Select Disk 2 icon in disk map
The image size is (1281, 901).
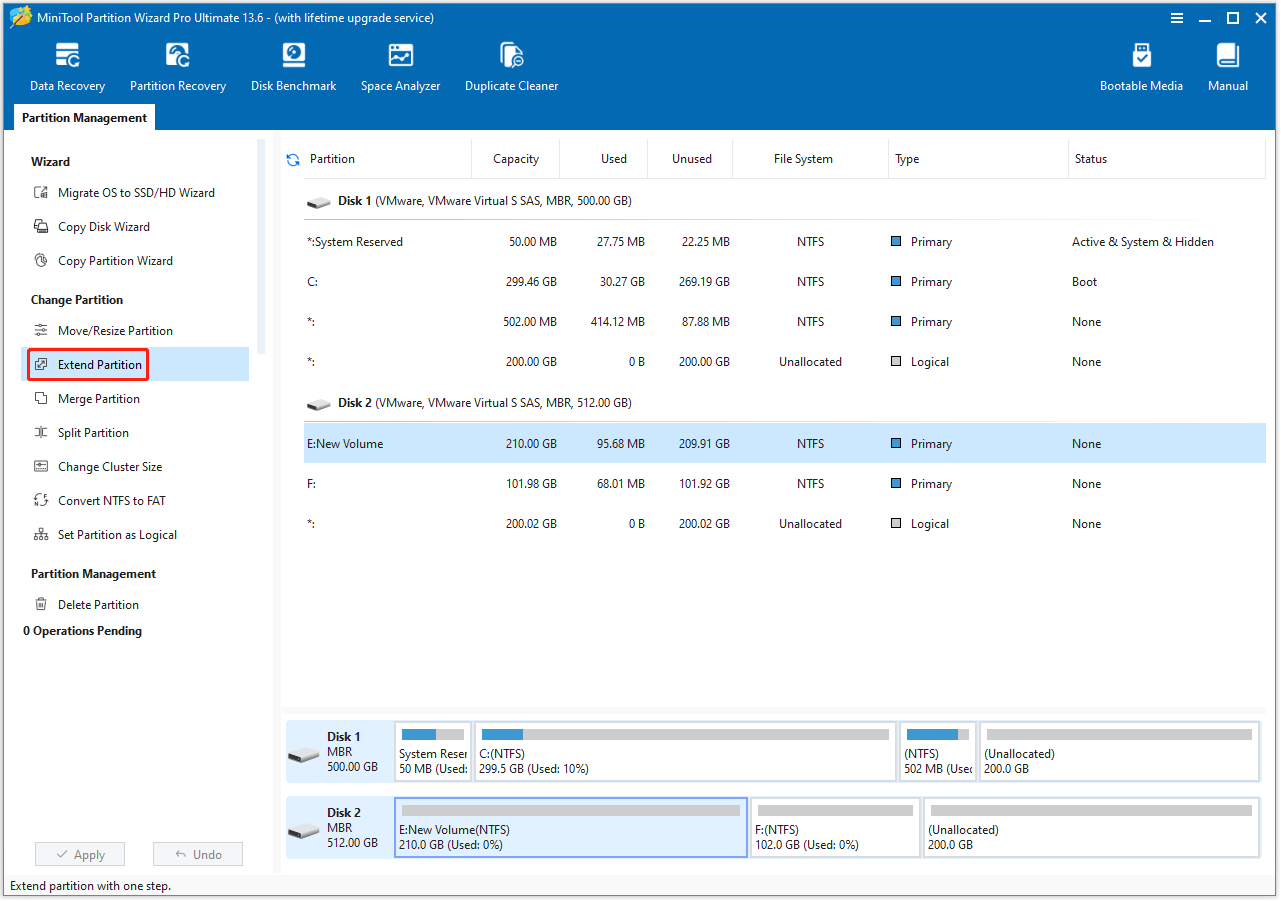[304, 829]
